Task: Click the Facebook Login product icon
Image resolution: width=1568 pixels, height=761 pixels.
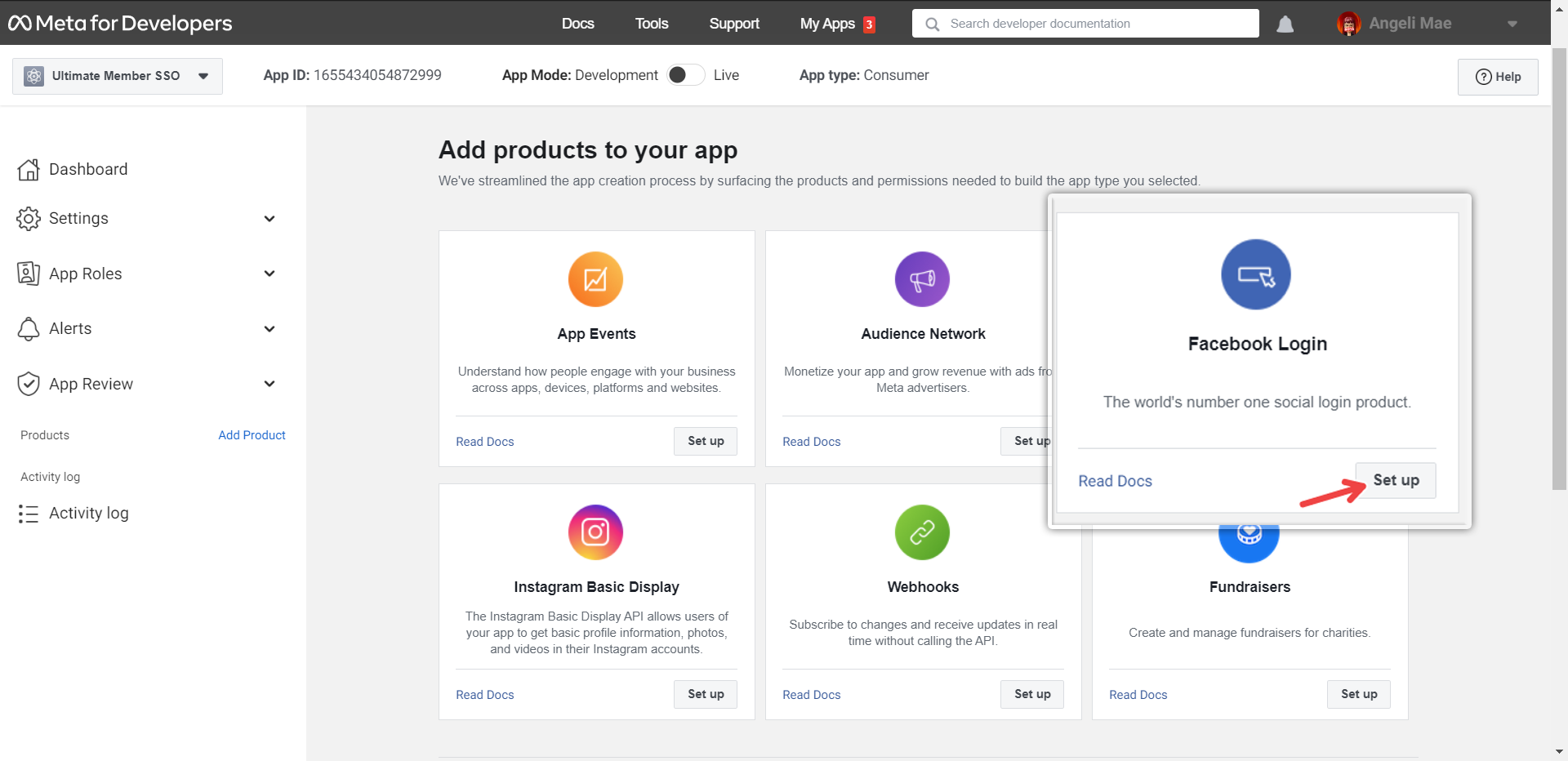Action: pos(1255,274)
